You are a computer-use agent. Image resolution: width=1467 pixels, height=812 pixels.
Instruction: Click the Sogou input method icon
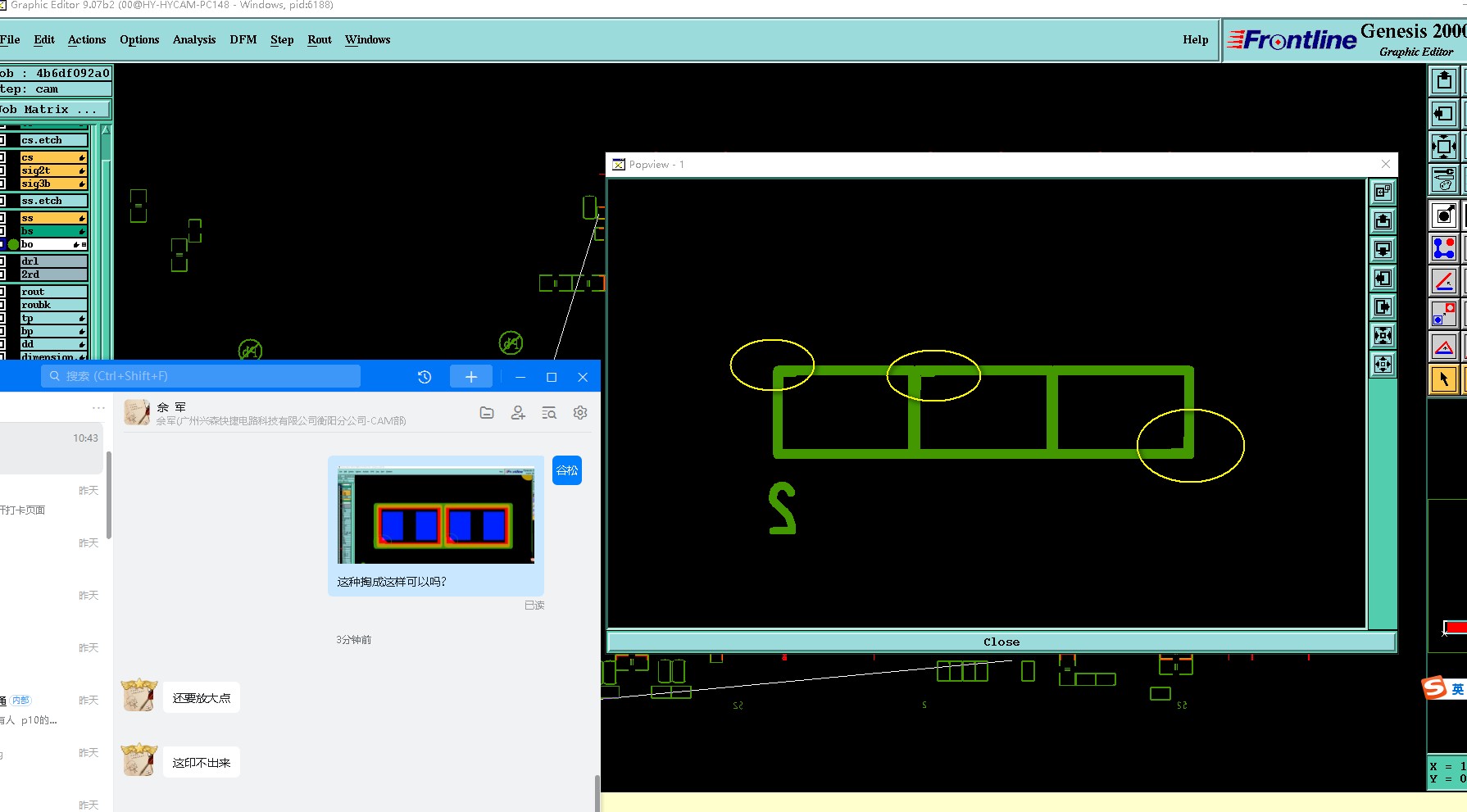point(1434,687)
